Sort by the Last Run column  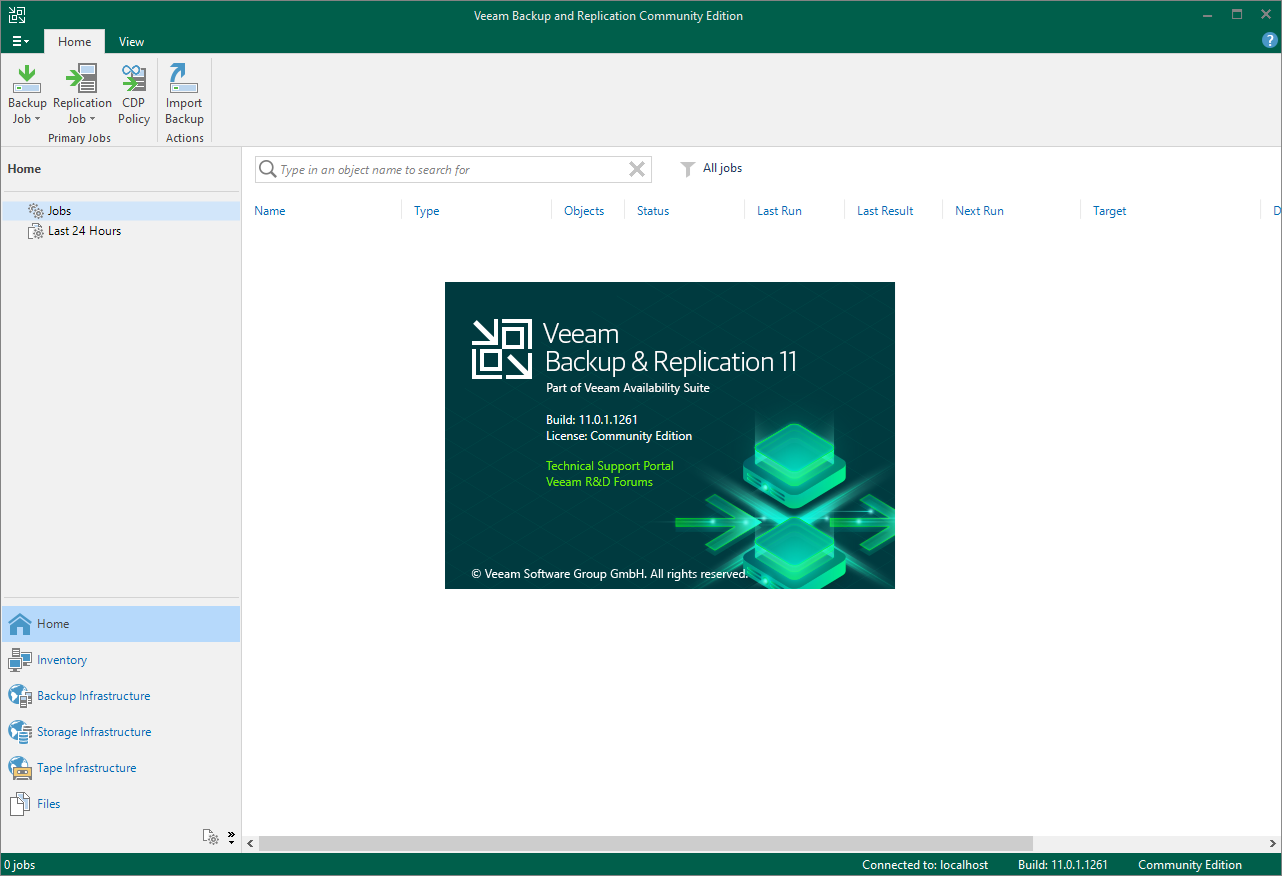pos(779,211)
